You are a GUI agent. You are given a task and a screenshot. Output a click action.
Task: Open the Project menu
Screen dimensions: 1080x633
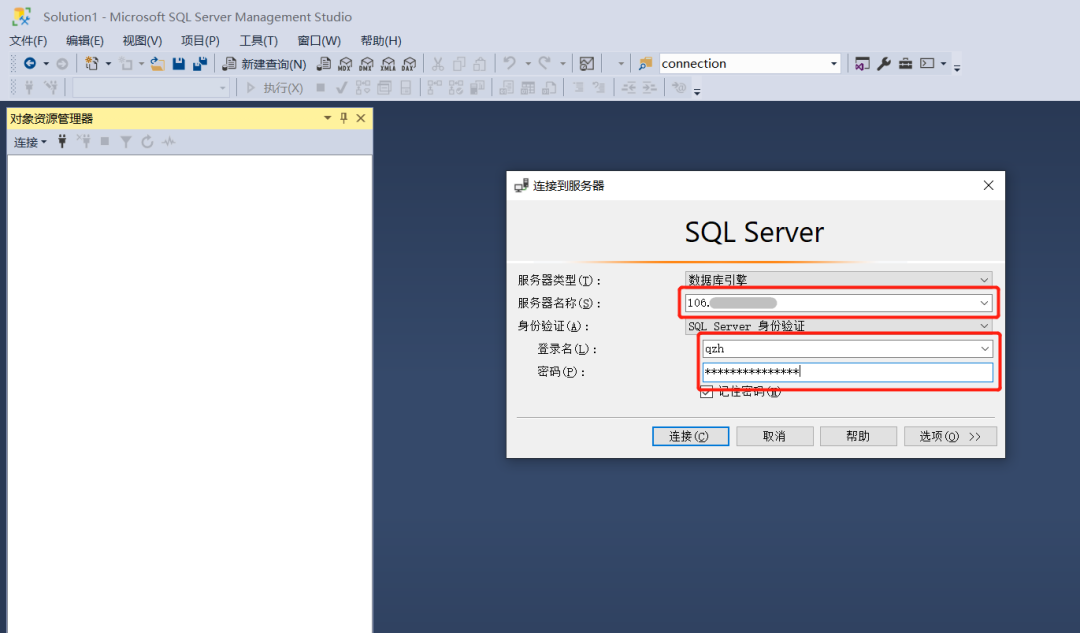[200, 41]
